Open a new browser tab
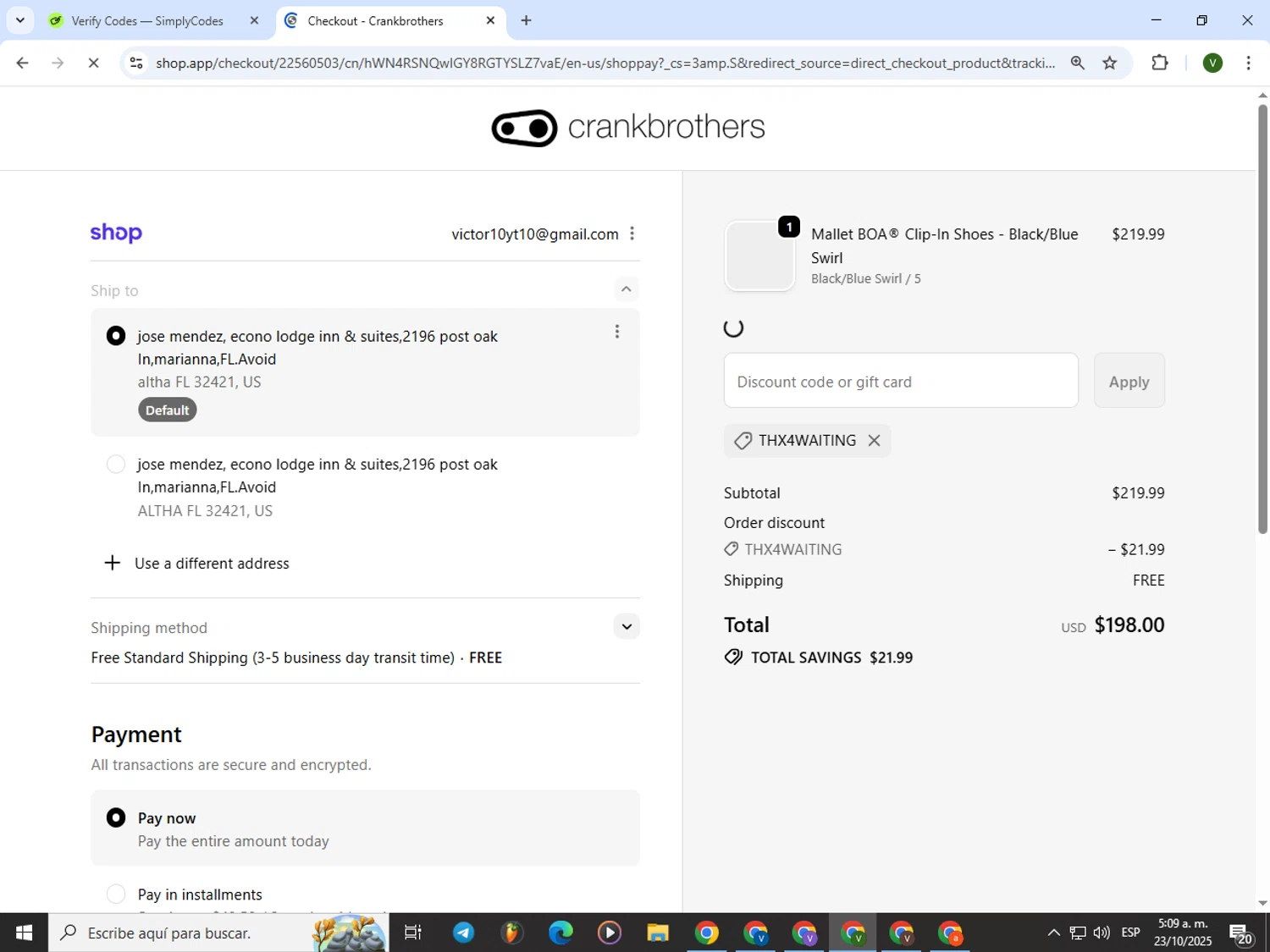The height and width of the screenshot is (952, 1270). (526, 20)
